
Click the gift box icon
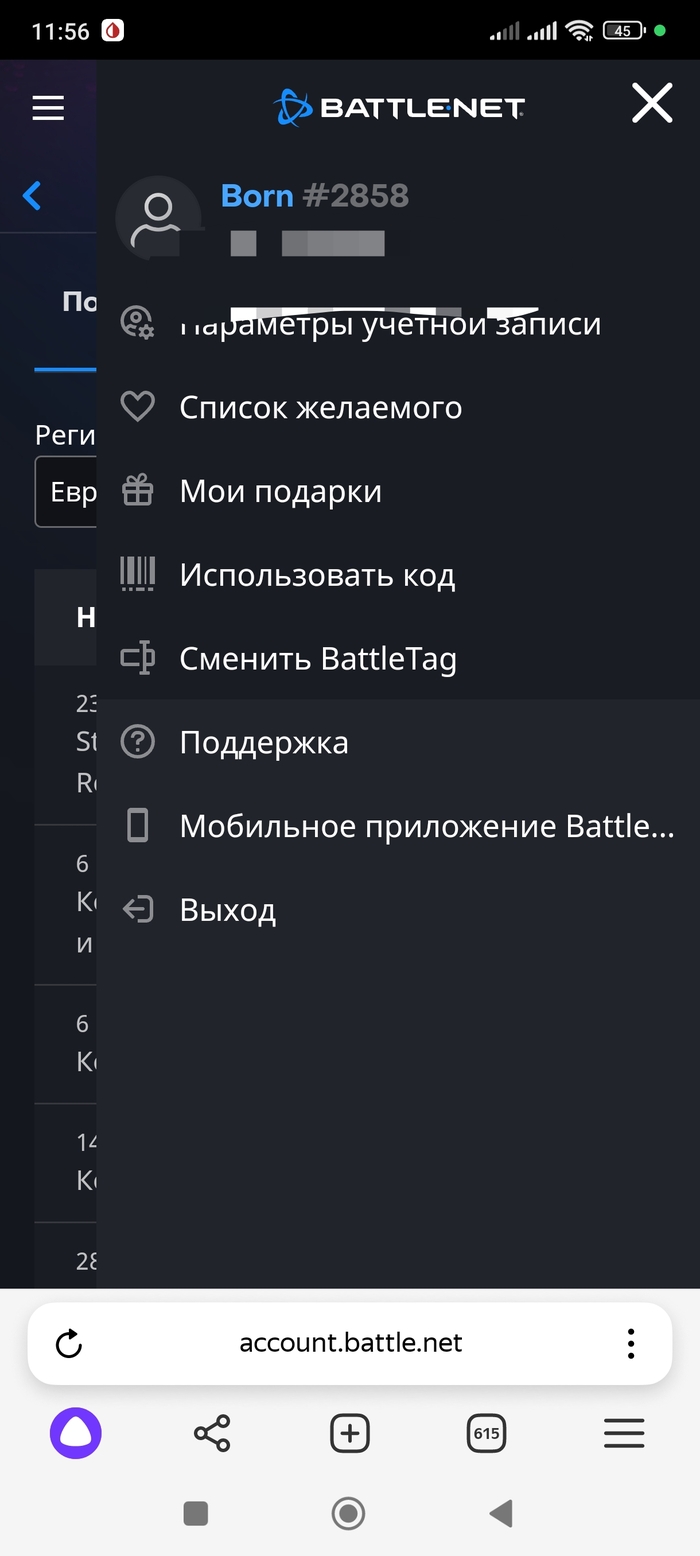tap(137, 490)
